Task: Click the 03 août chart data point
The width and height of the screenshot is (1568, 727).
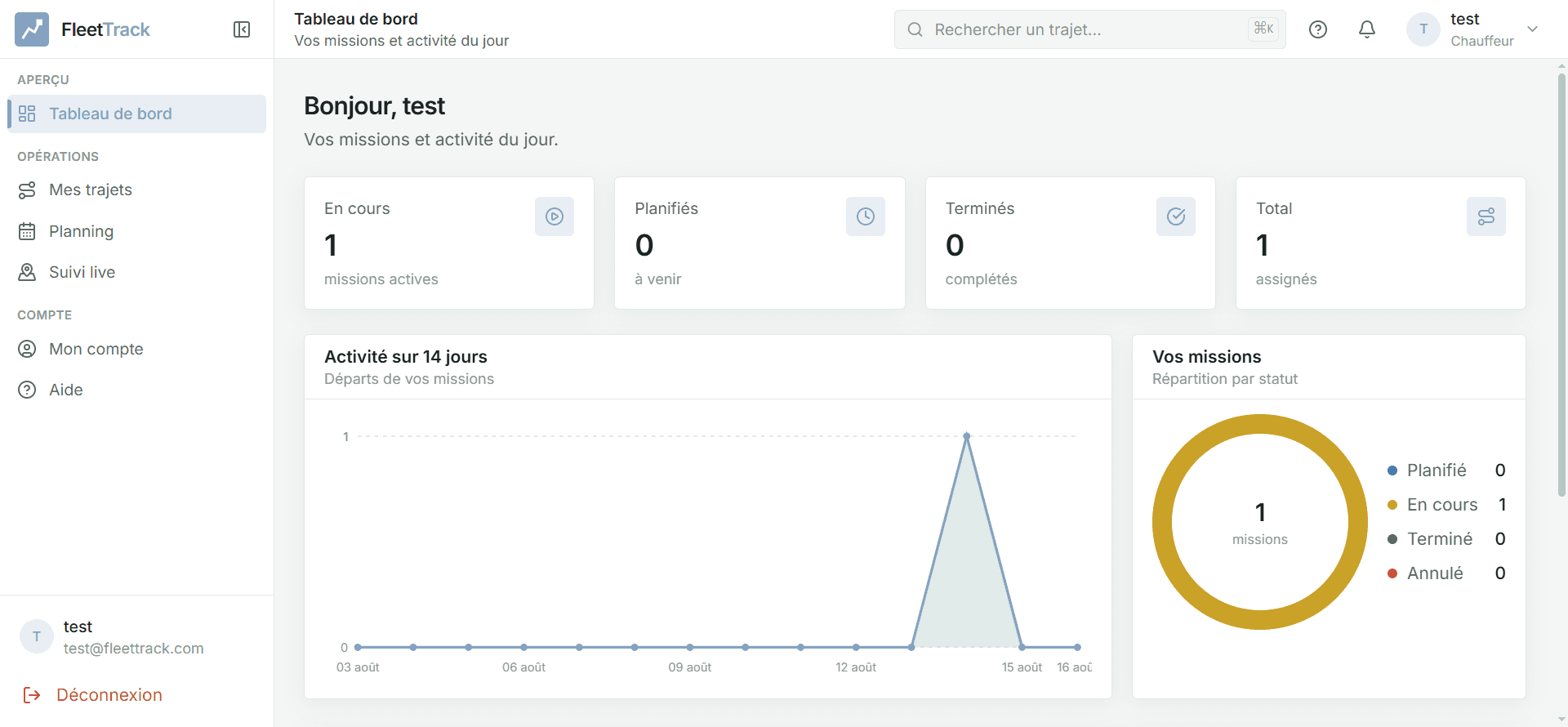Action: 358,647
